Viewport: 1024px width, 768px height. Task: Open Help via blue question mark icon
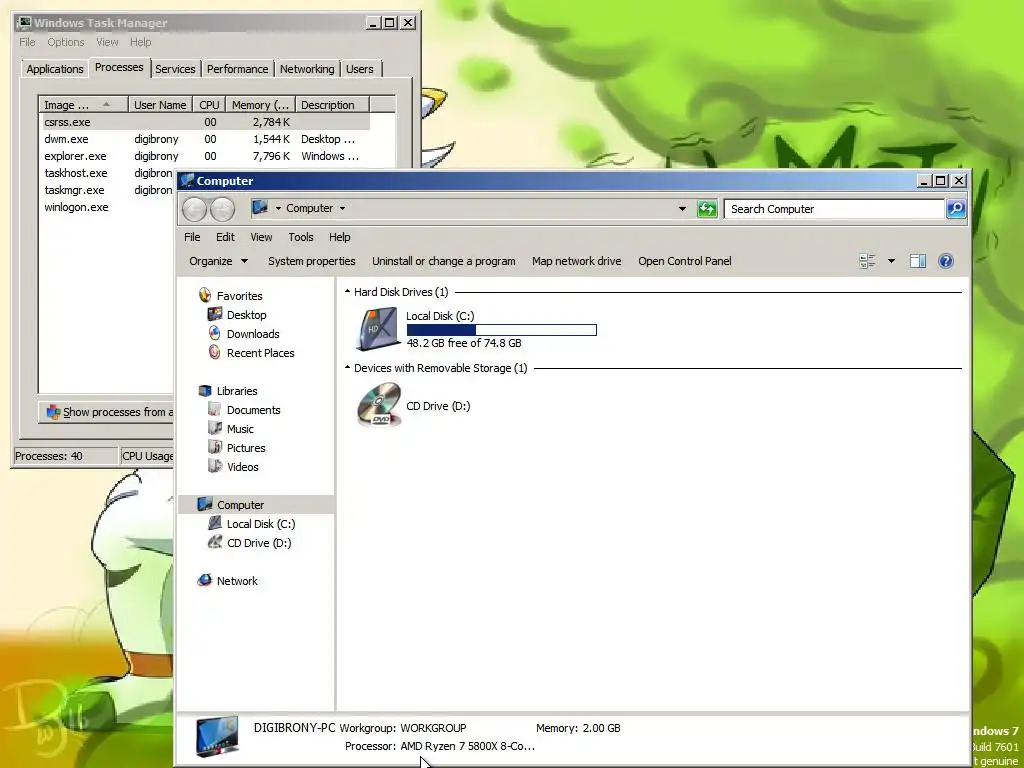pos(946,261)
